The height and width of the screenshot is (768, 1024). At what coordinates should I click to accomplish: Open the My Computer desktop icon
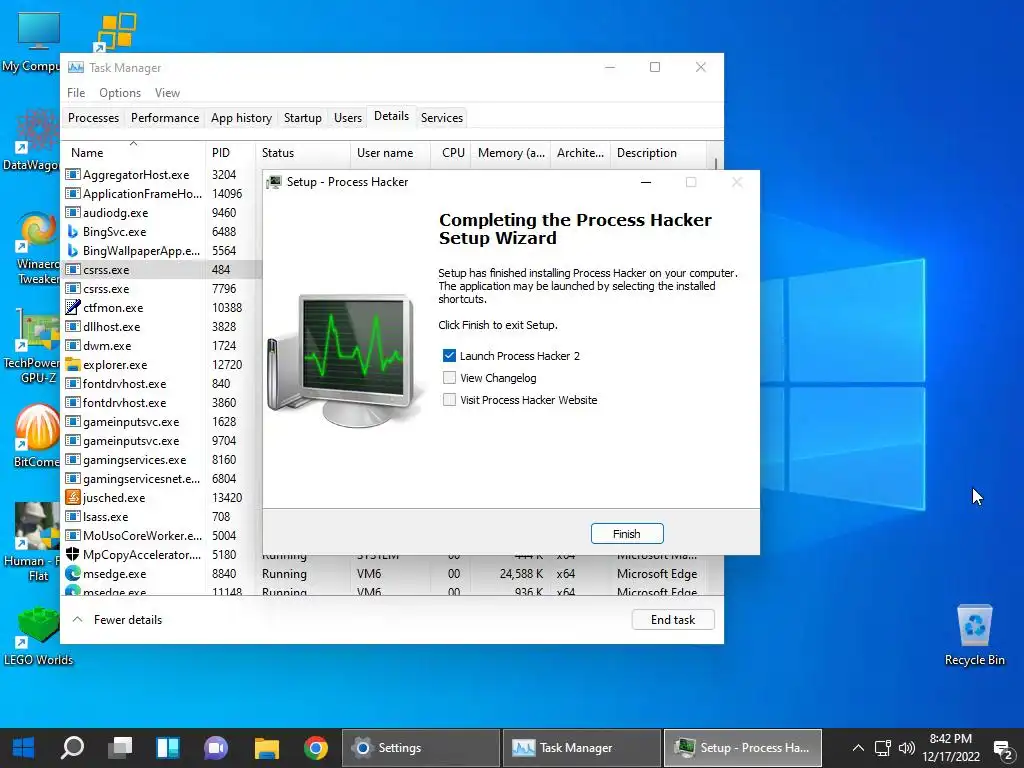coord(38,40)
